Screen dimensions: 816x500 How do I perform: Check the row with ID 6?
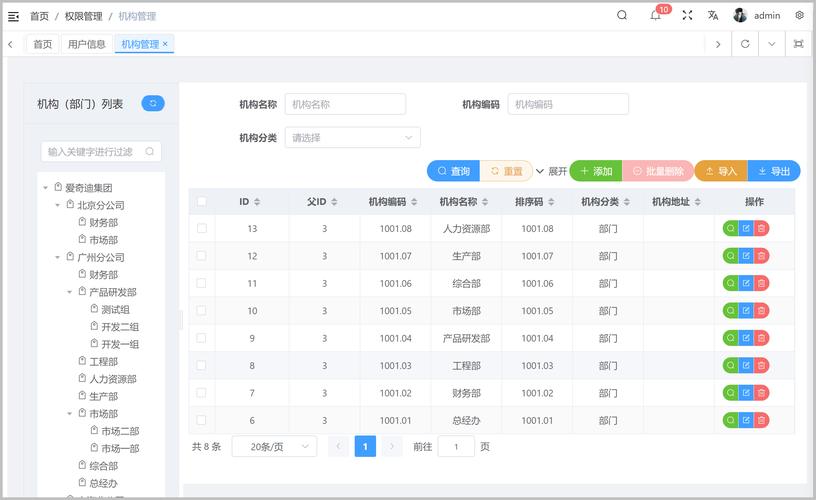202,420
